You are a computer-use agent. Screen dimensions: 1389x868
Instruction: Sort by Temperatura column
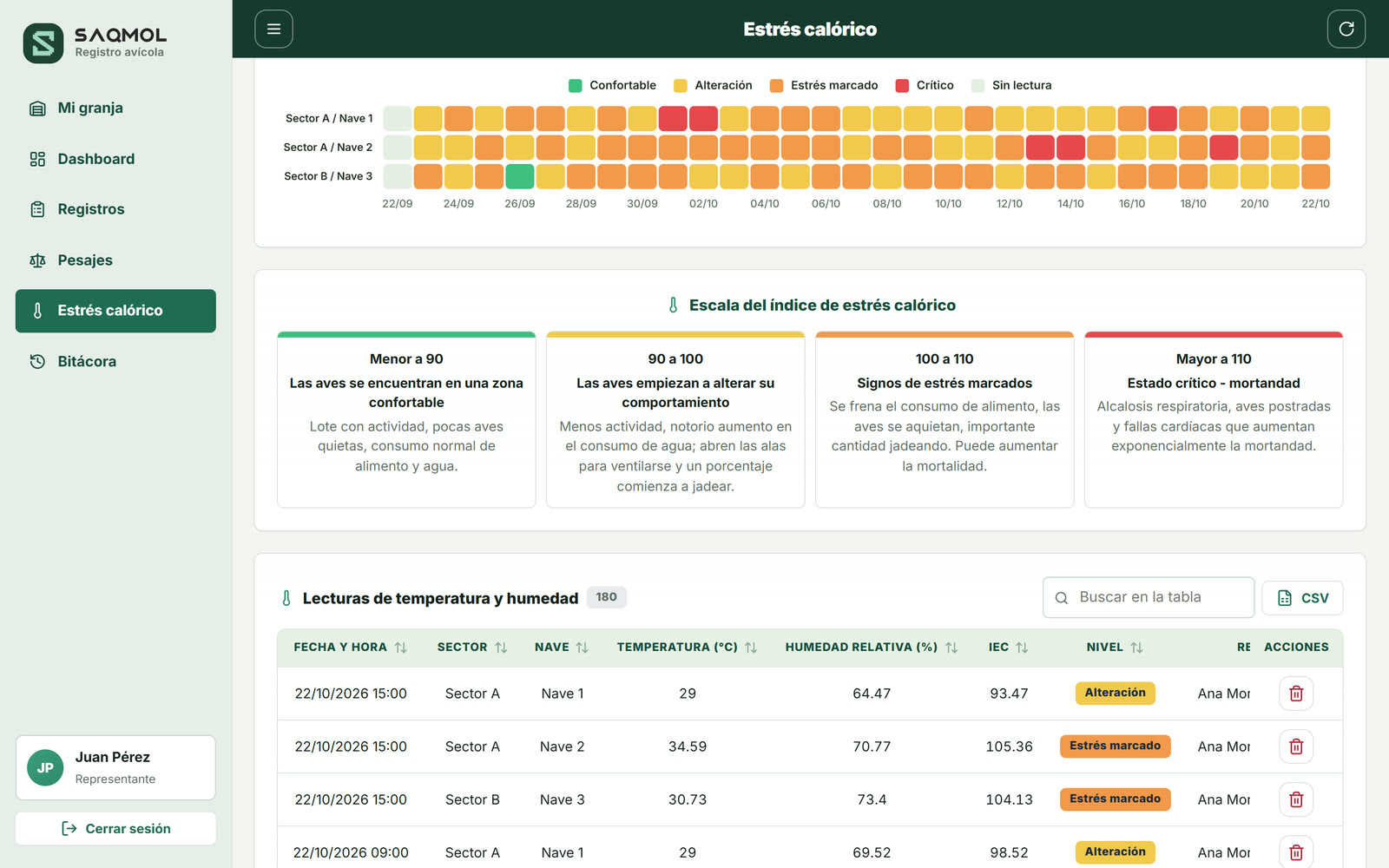(751, 648)
